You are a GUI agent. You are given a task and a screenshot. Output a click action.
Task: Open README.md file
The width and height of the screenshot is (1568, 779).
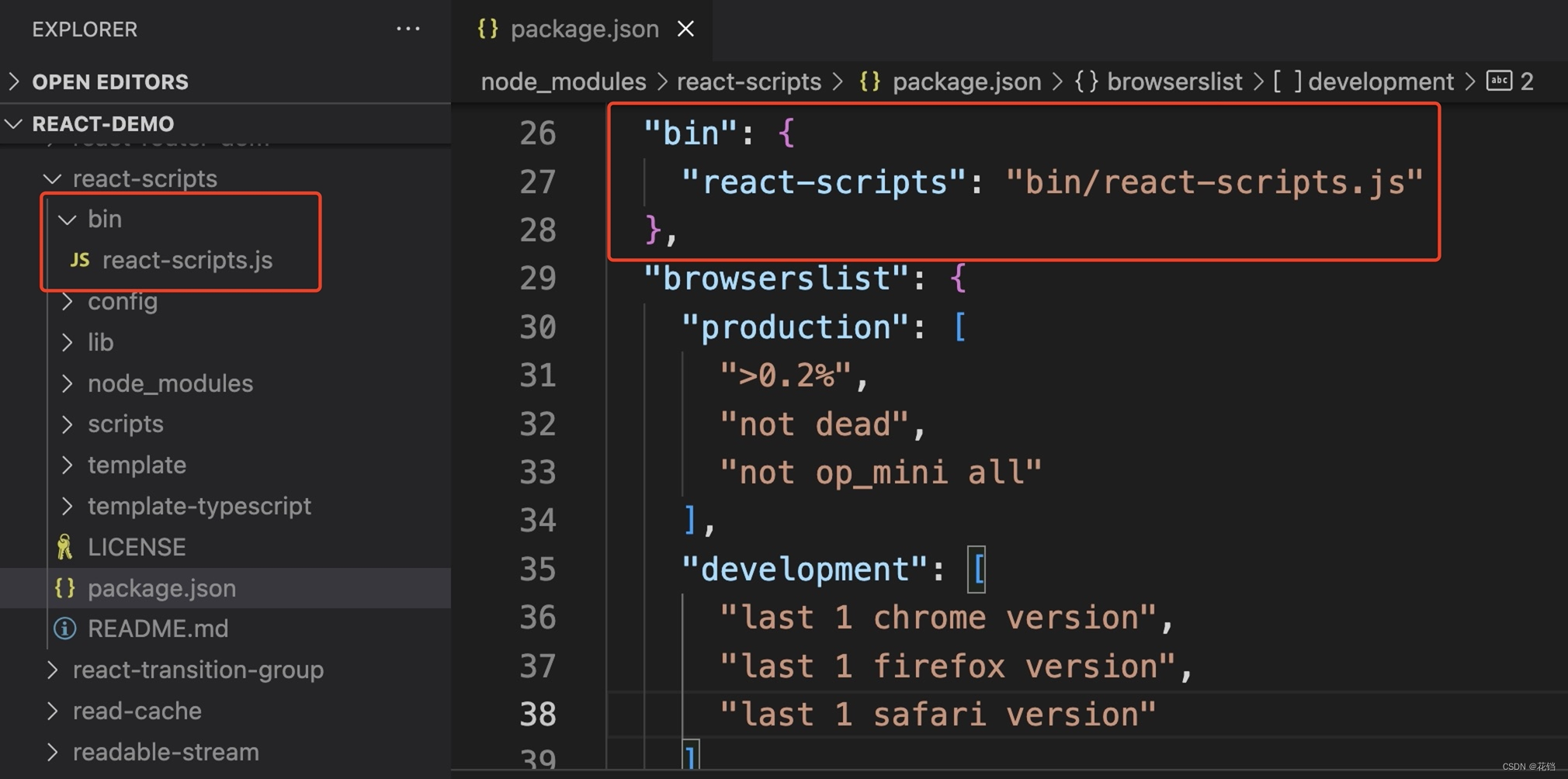(x=225, y=628)
